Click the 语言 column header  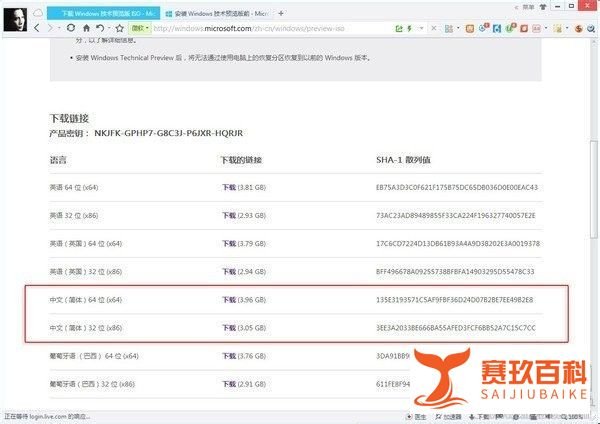(58, 160)
